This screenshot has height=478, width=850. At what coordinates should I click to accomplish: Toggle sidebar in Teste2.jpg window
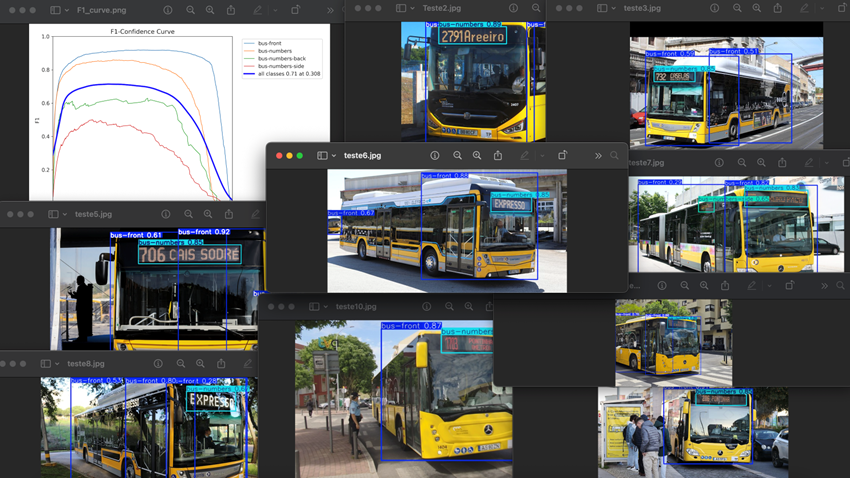[401, 8]
